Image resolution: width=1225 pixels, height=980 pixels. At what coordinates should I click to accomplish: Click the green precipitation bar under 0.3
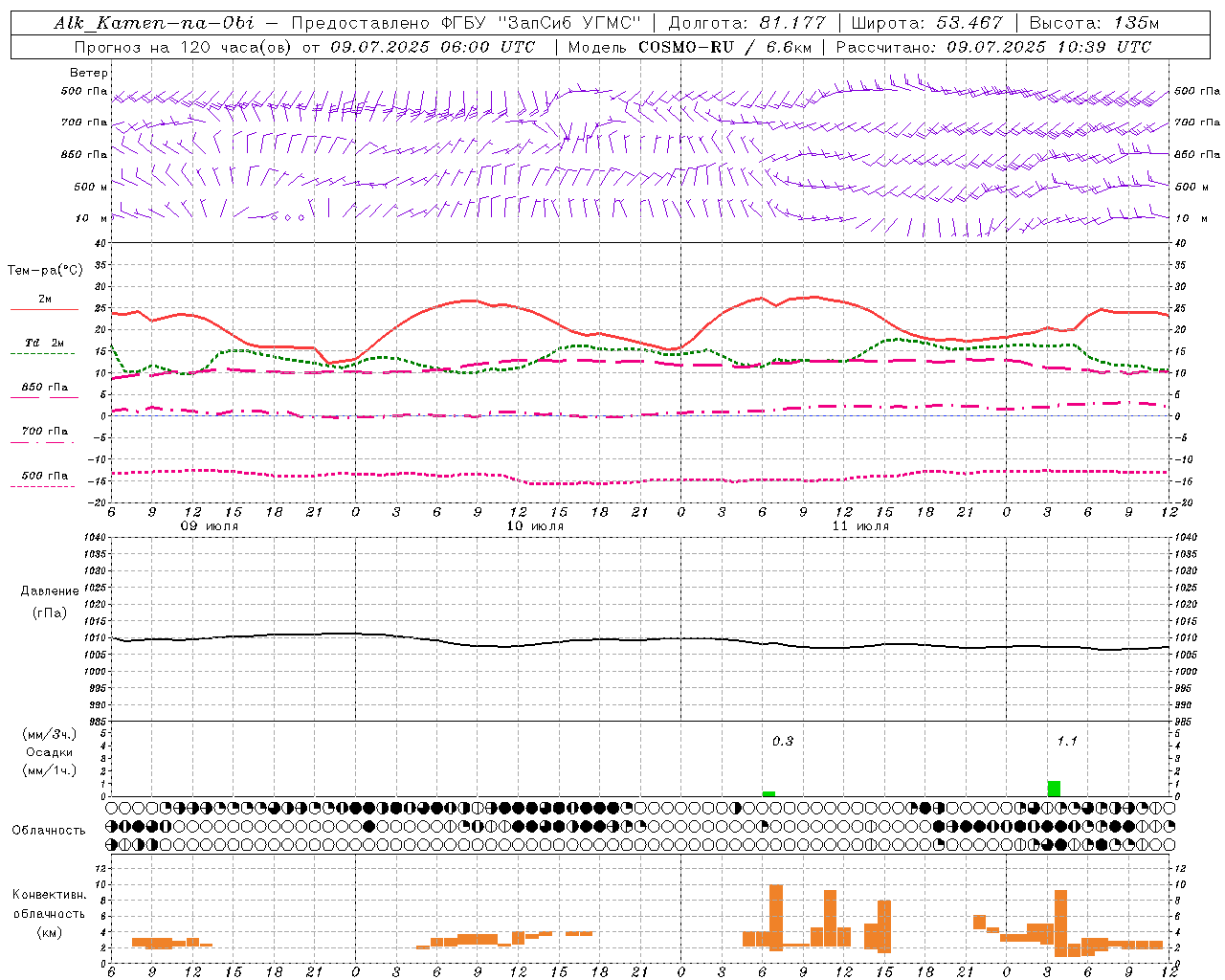[768, 793]
